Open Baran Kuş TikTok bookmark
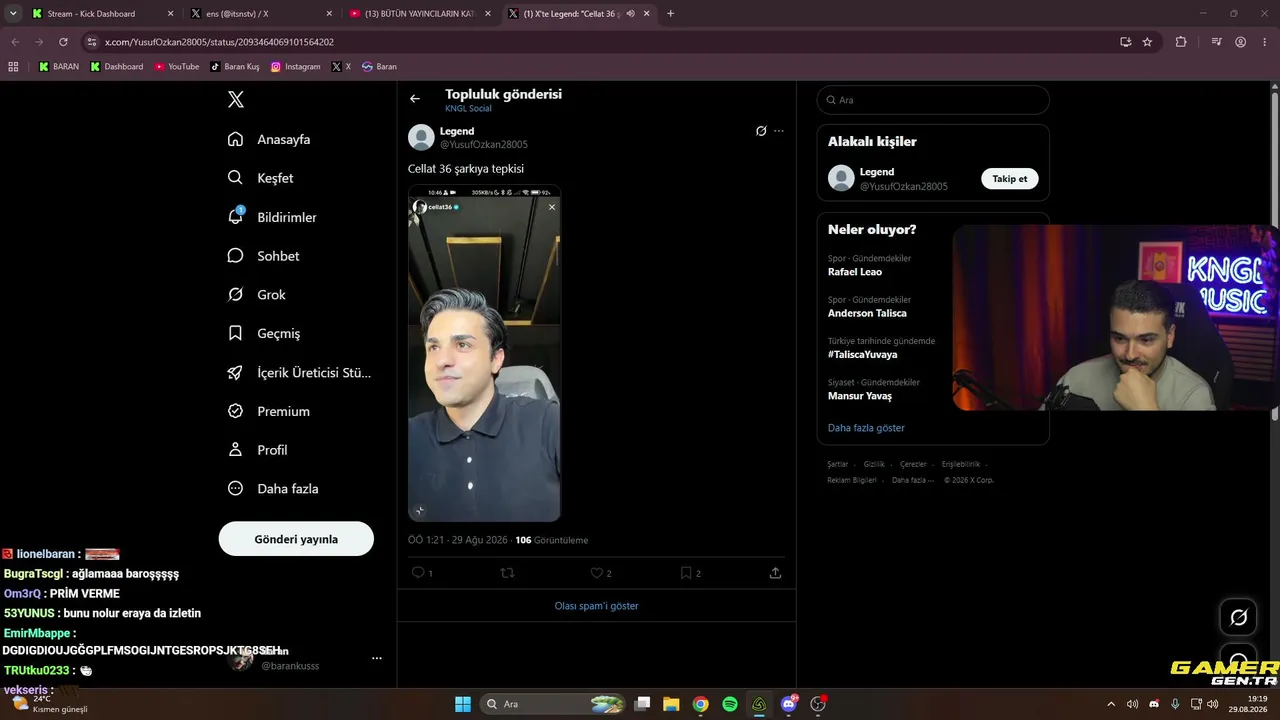This screenshot has height=720, width=1280. (236, 67)
